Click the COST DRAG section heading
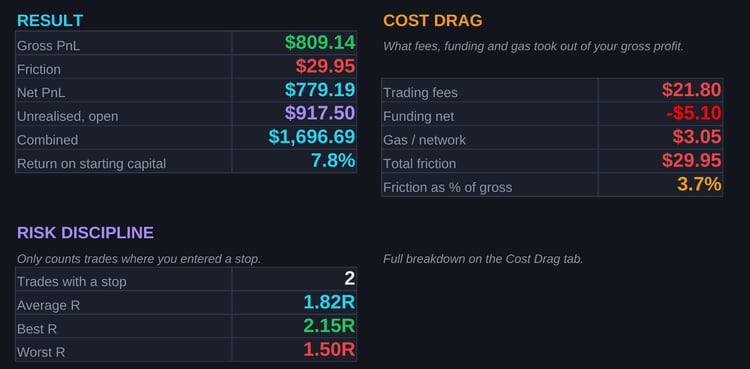Screen dimensions: 750x369 (x=432, y=21)
